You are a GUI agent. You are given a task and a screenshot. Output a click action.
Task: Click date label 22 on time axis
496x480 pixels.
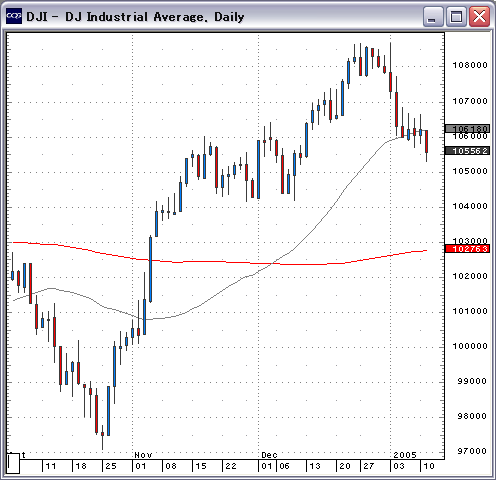click(231, 466)
